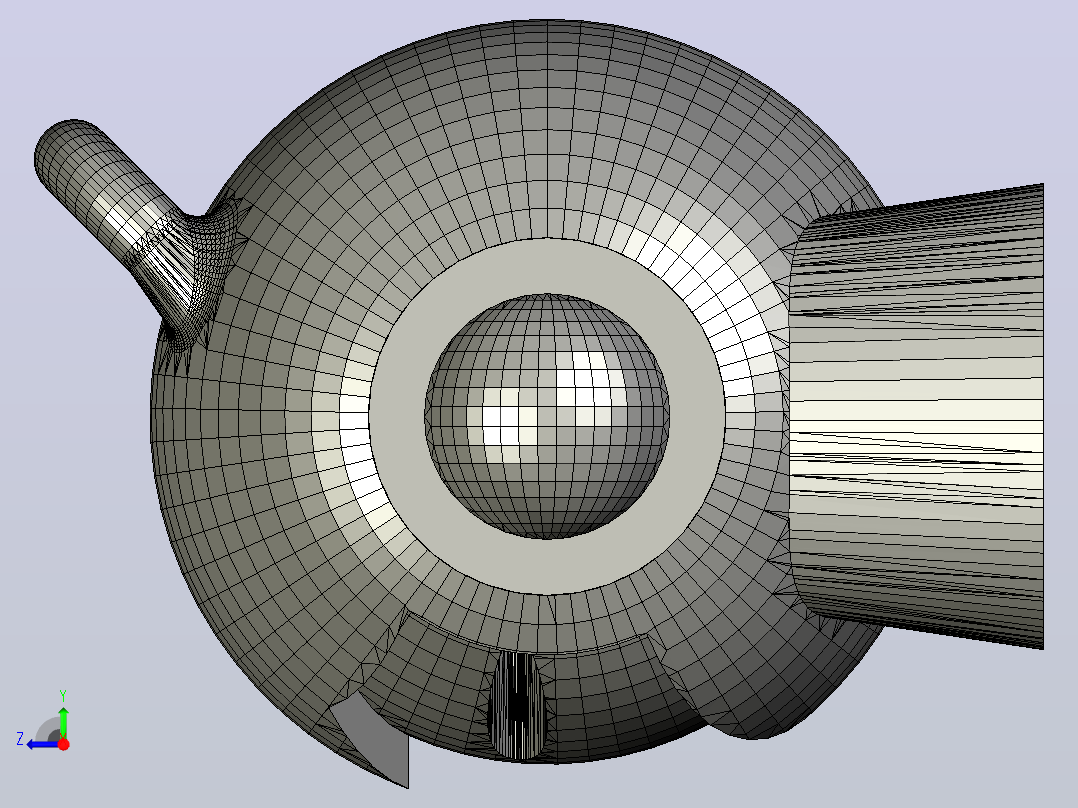
Task: Select the flat gray annular ring face
Action: [x=547, y=567]
